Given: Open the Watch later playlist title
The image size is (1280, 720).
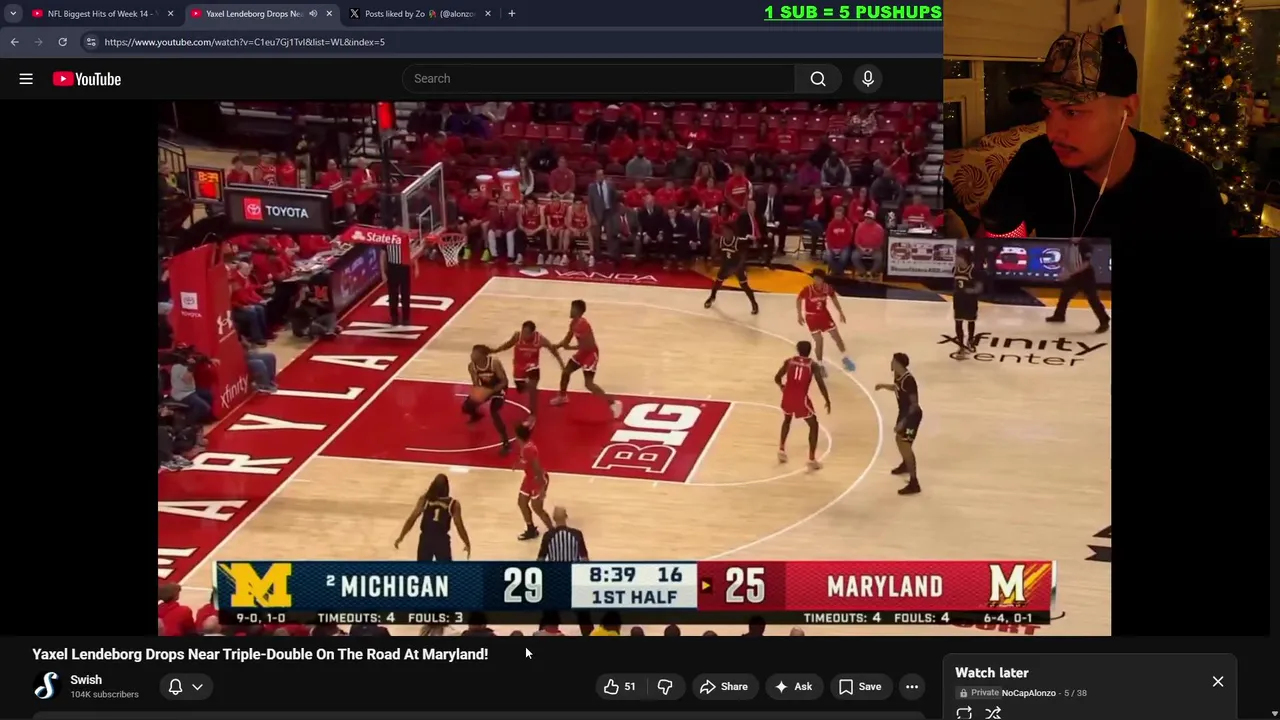Looking at the screenshot, I should coord(992,673).
